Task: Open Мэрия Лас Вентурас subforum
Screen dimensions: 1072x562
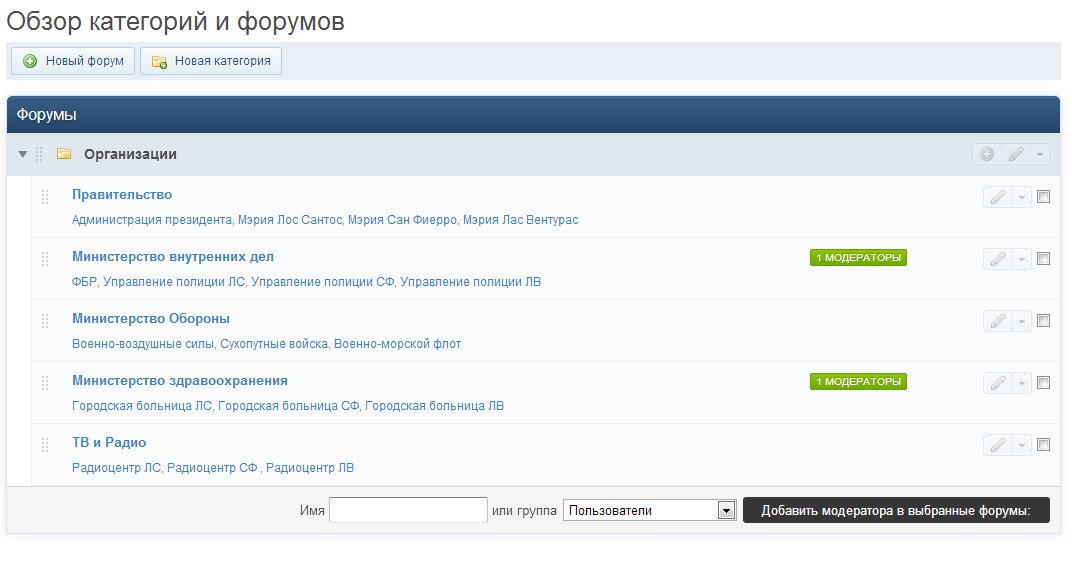Action: pos(520,219)
